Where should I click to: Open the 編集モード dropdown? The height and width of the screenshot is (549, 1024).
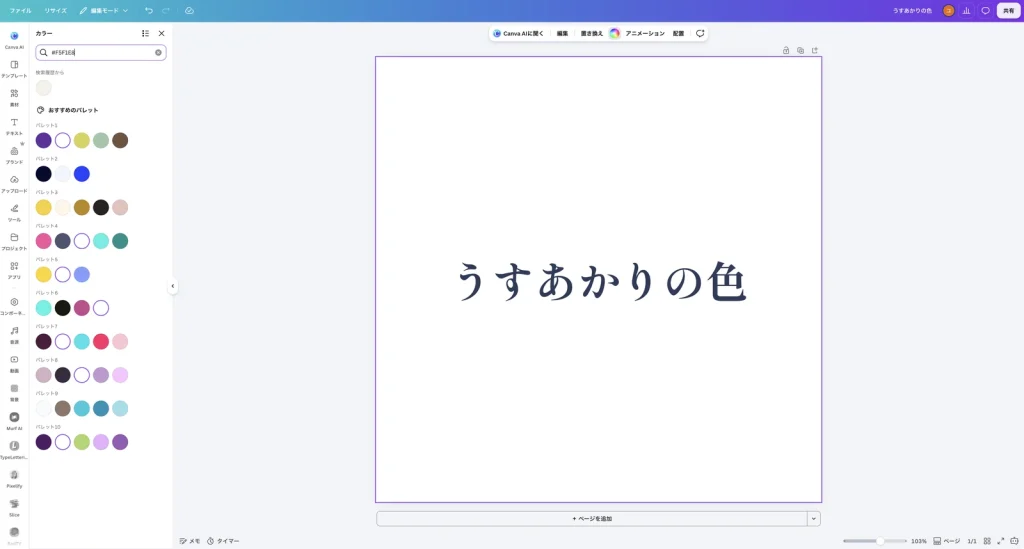coord(104,10)
